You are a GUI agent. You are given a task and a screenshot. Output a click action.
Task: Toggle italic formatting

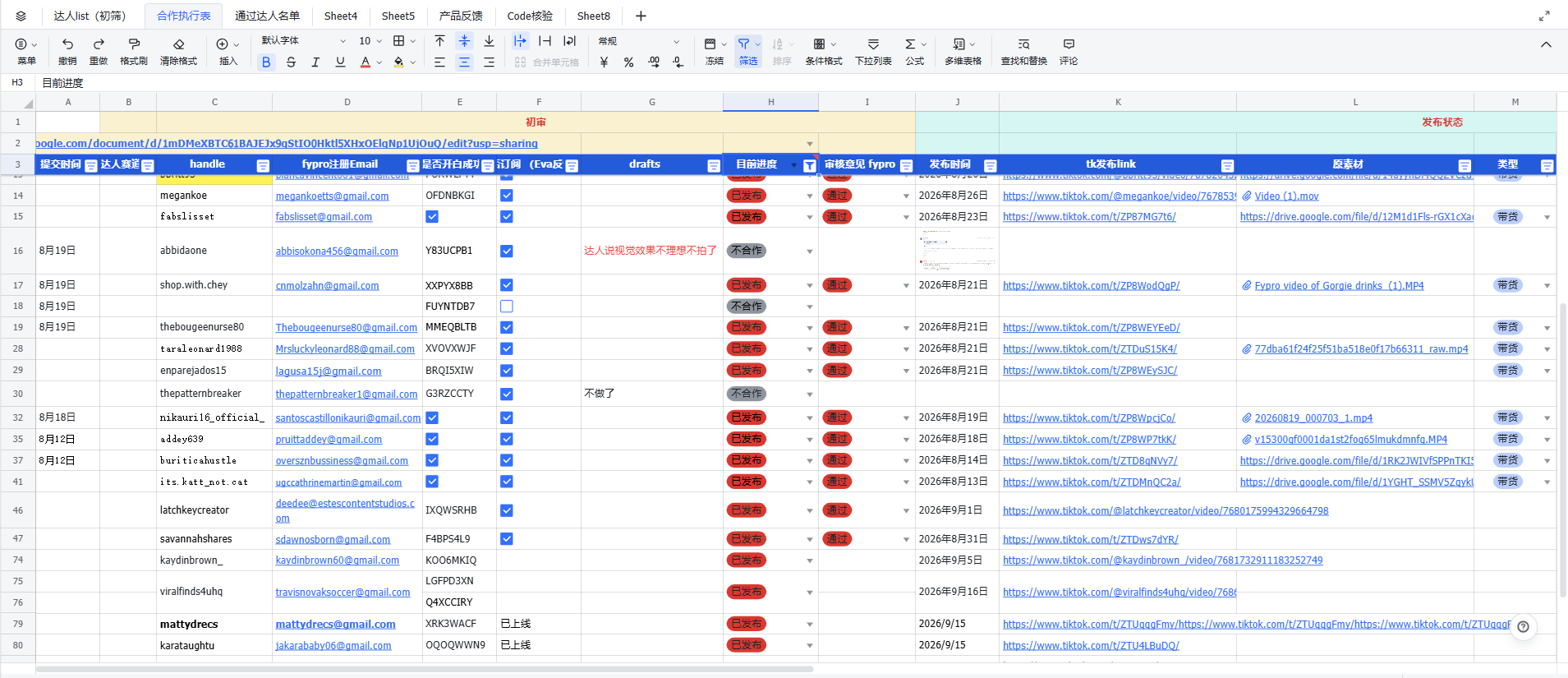point(315,62)
